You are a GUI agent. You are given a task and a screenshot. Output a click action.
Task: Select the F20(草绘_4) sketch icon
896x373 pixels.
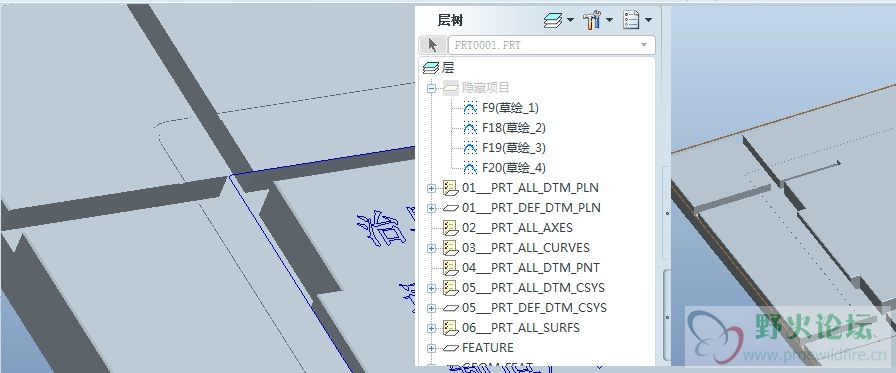(470, 168)
